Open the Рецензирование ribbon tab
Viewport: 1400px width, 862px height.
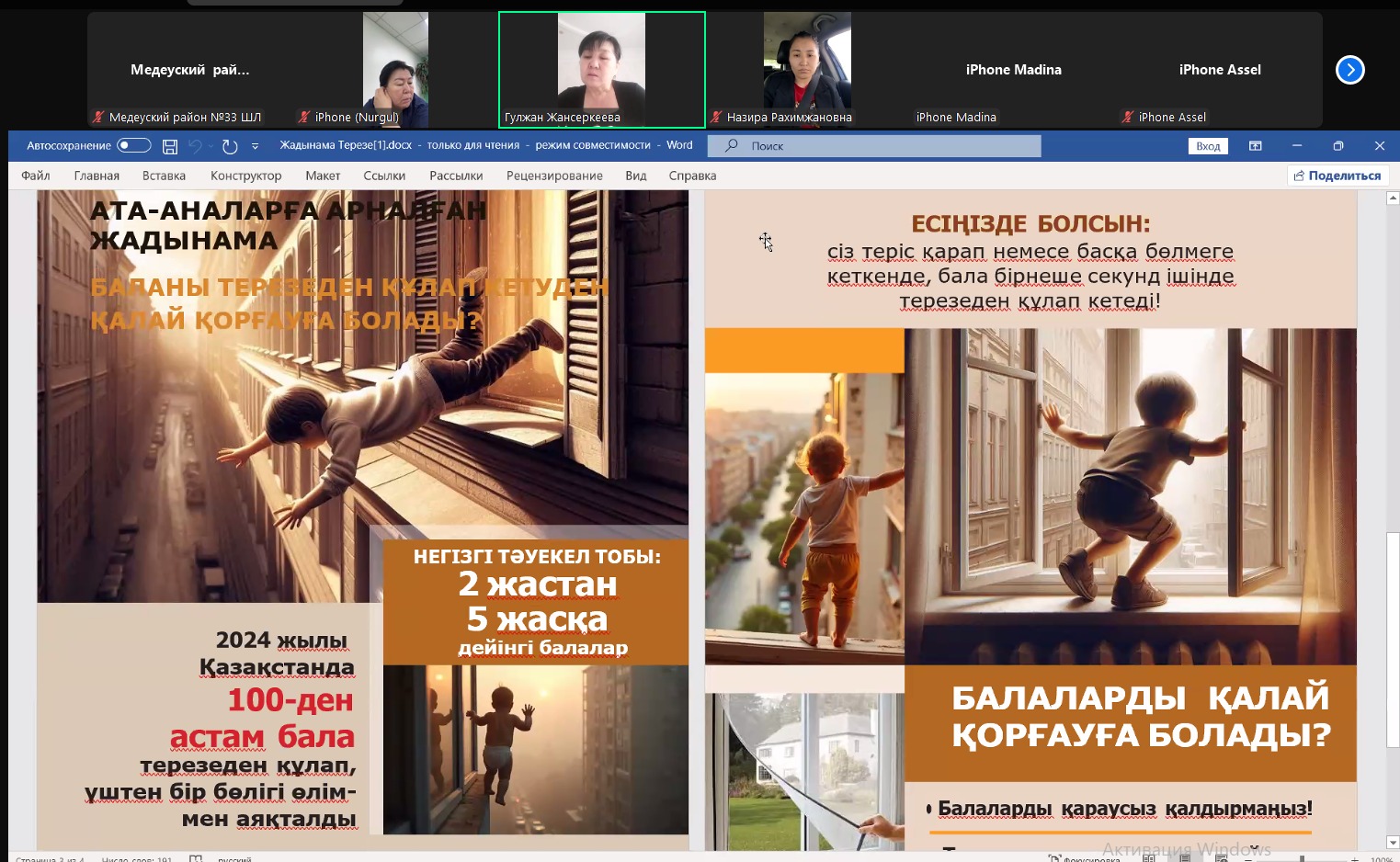click(554, 176)
